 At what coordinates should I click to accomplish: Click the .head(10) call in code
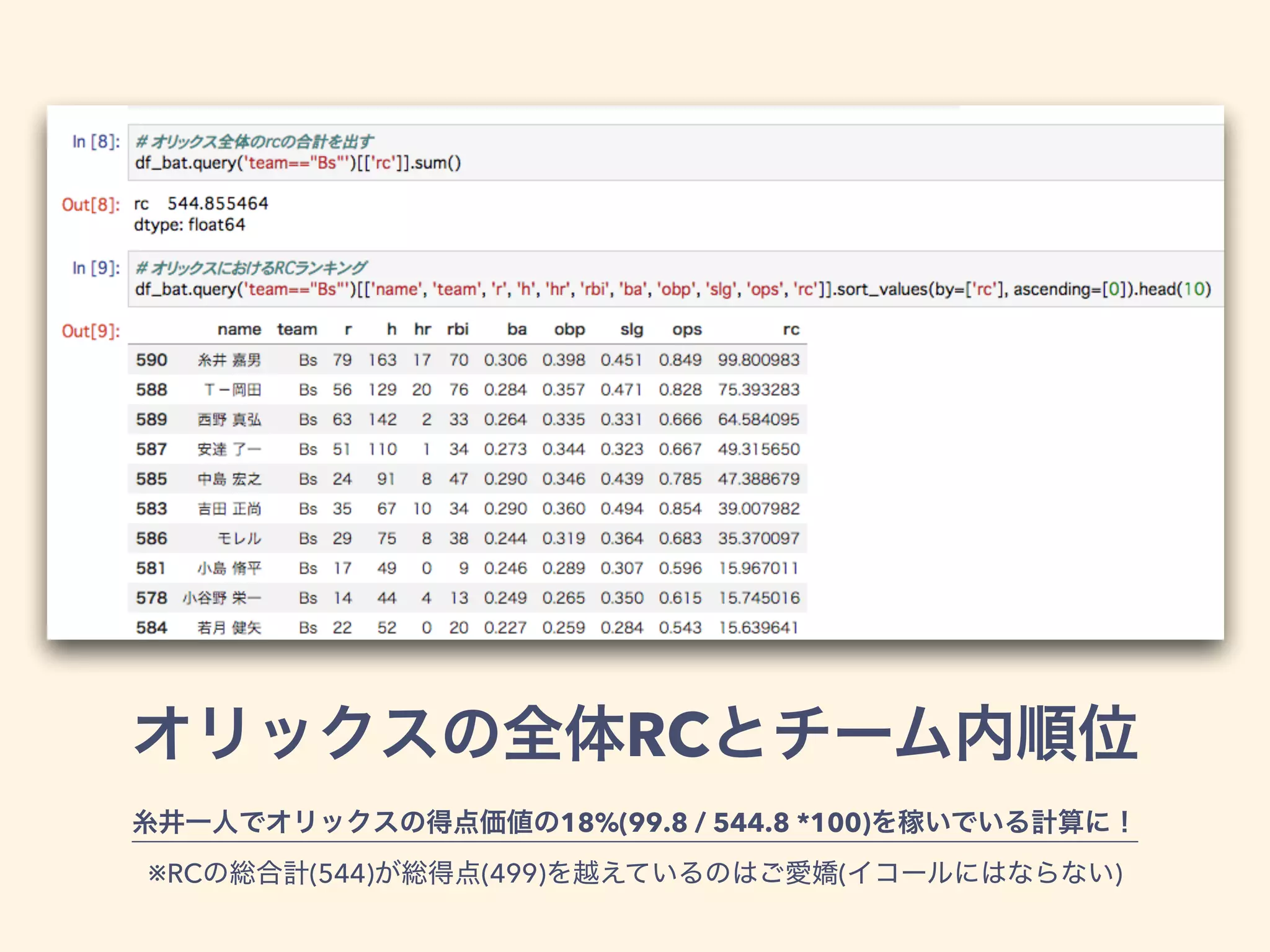pos(1172,289)
